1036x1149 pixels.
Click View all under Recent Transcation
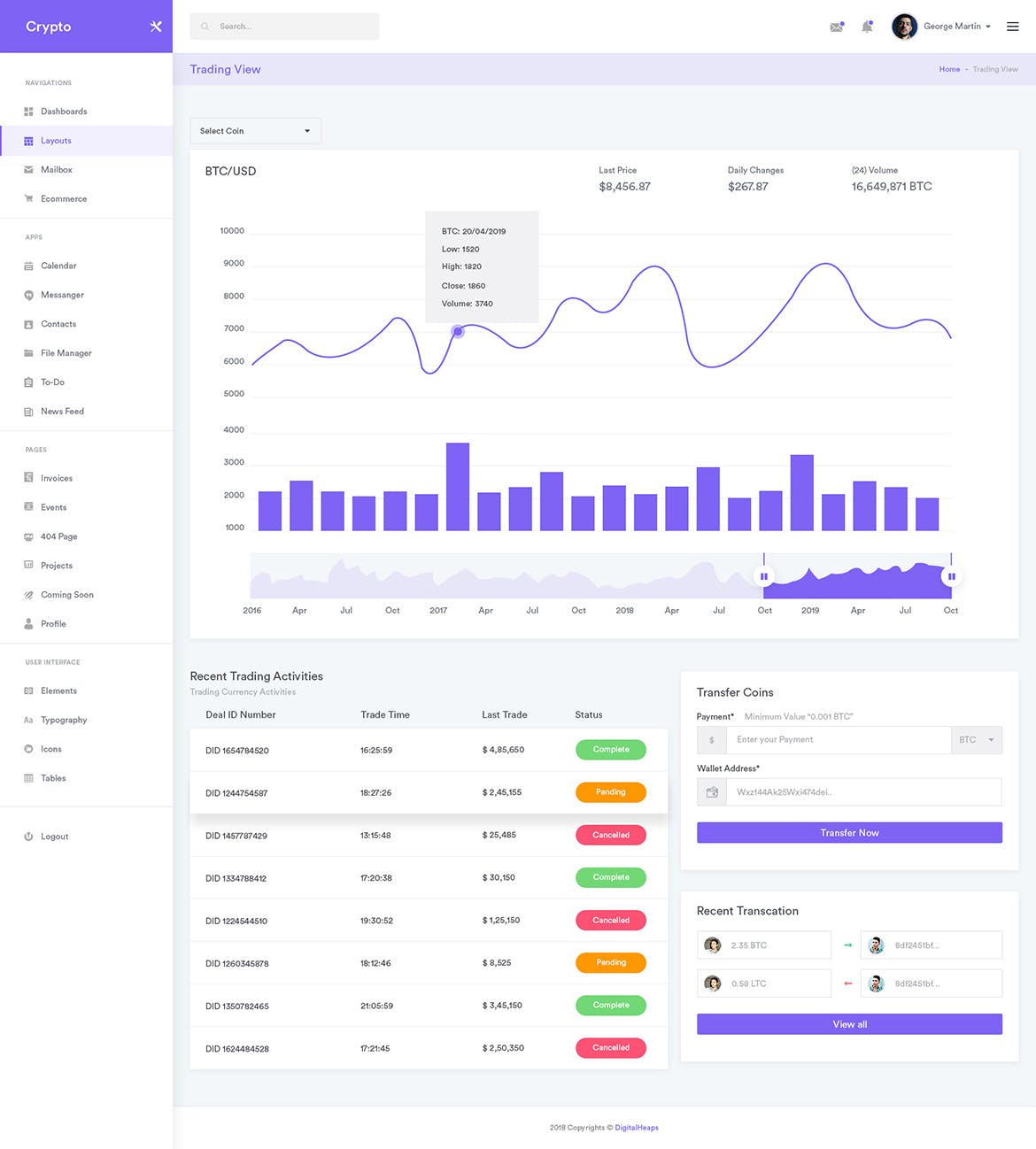point(848,1023)
